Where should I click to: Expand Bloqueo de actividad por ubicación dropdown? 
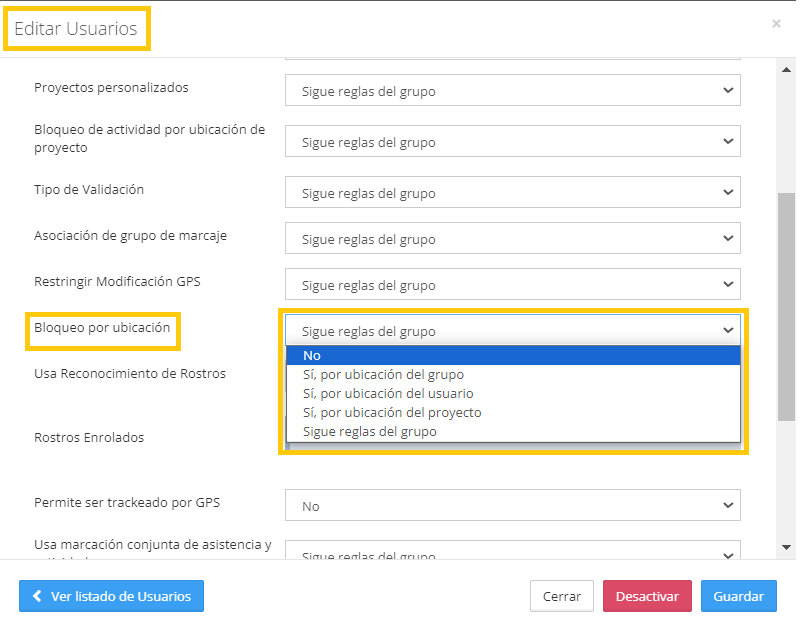point(512,142)
